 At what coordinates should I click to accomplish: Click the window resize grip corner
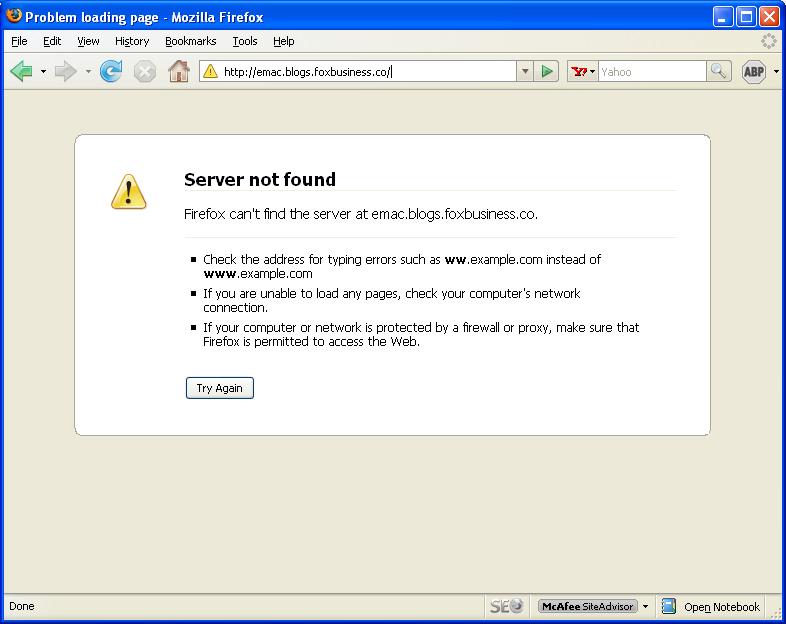click(776, 613)
